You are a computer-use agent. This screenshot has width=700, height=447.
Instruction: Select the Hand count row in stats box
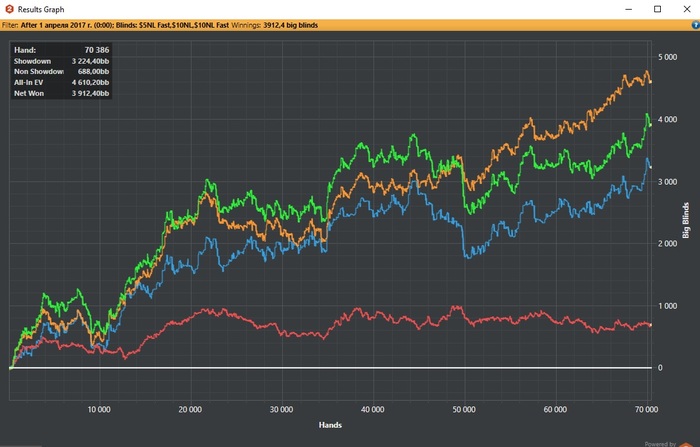(x=61, y=49)
